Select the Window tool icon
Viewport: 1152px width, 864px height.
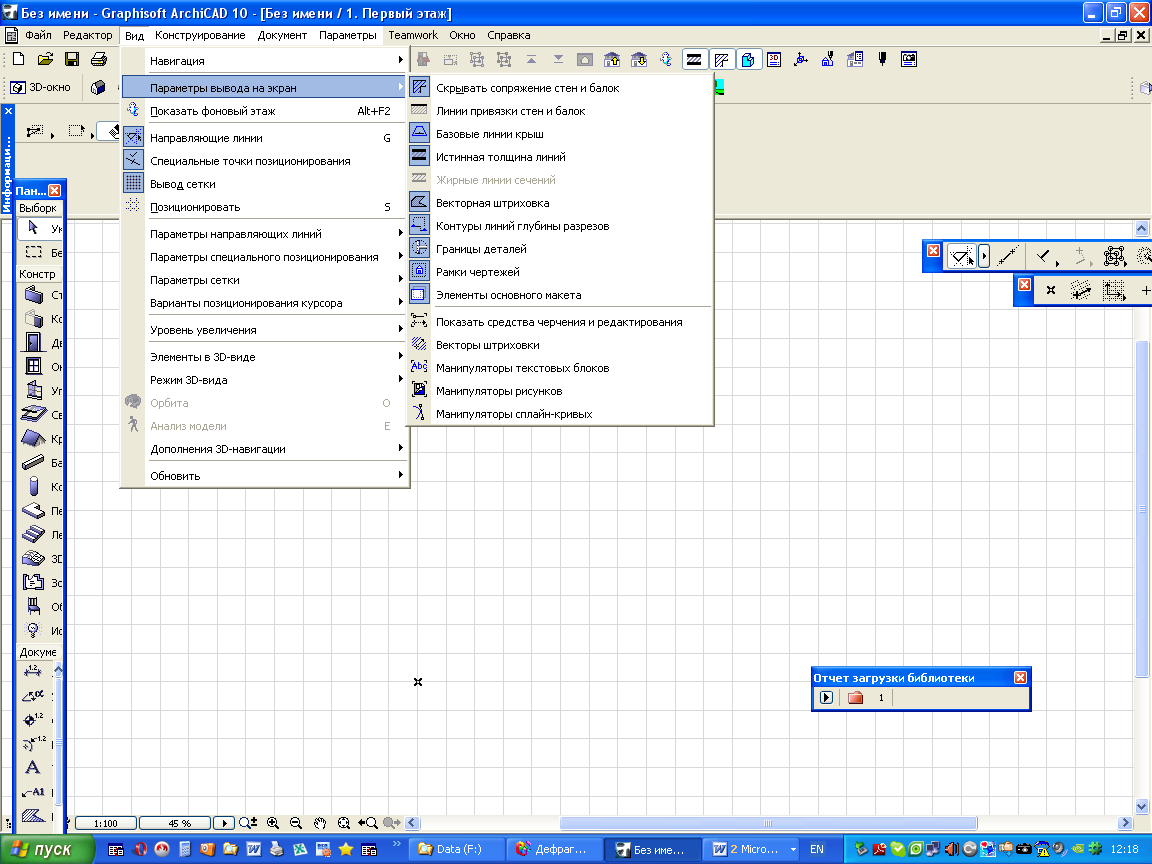(33, 366)
